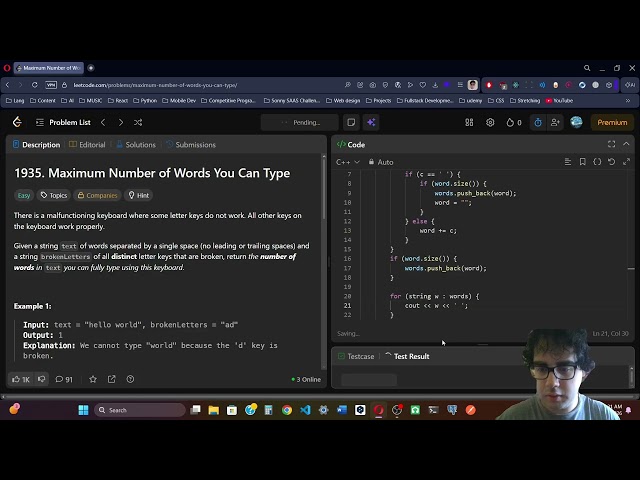The width and height of the screenshot is (640, 480).
Task: Invite a collaborator icon
Action: point(555,122)
